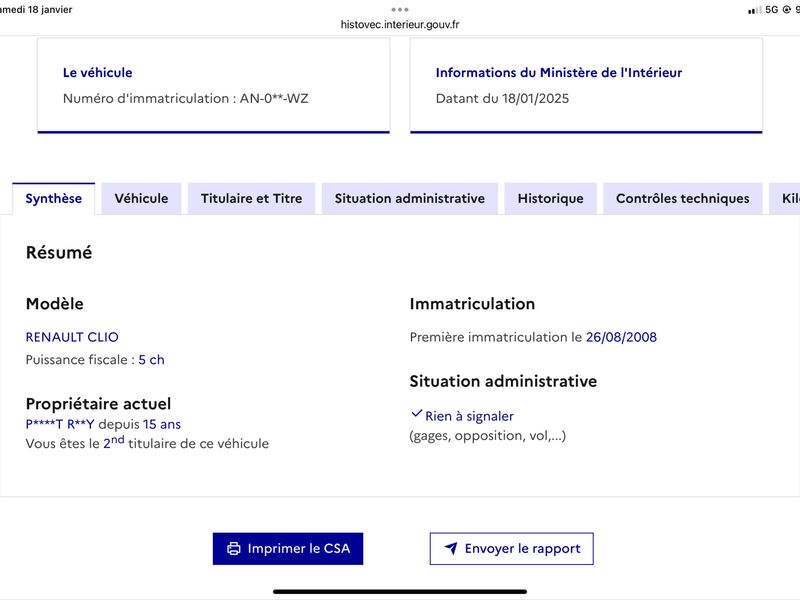The height and width of the screenshot is (600, 800).
Task: Open the Synthèse tab
Action: coord(54,198)
